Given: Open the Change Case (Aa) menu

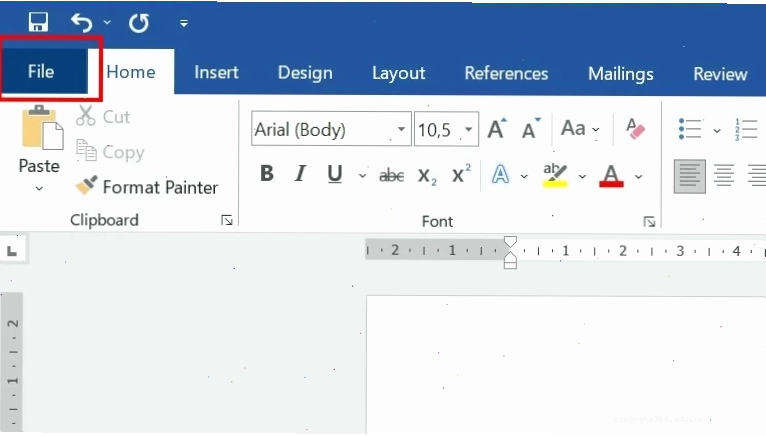Looking at the screenshot, I should (580, 129).
